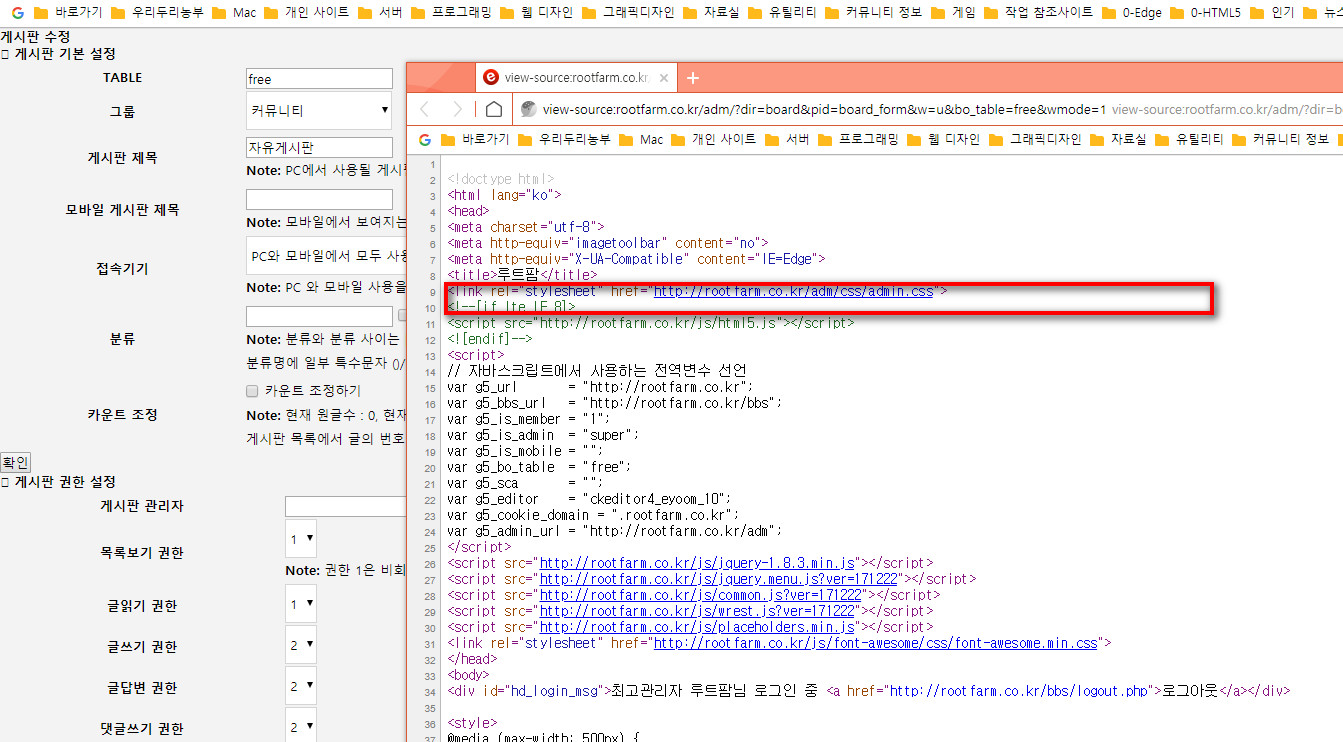Image resolution: width=1343 pixels, height=742 pixels.
Task: Click the Google bookmark icon in the view-source window
Action: click(424, 139)
